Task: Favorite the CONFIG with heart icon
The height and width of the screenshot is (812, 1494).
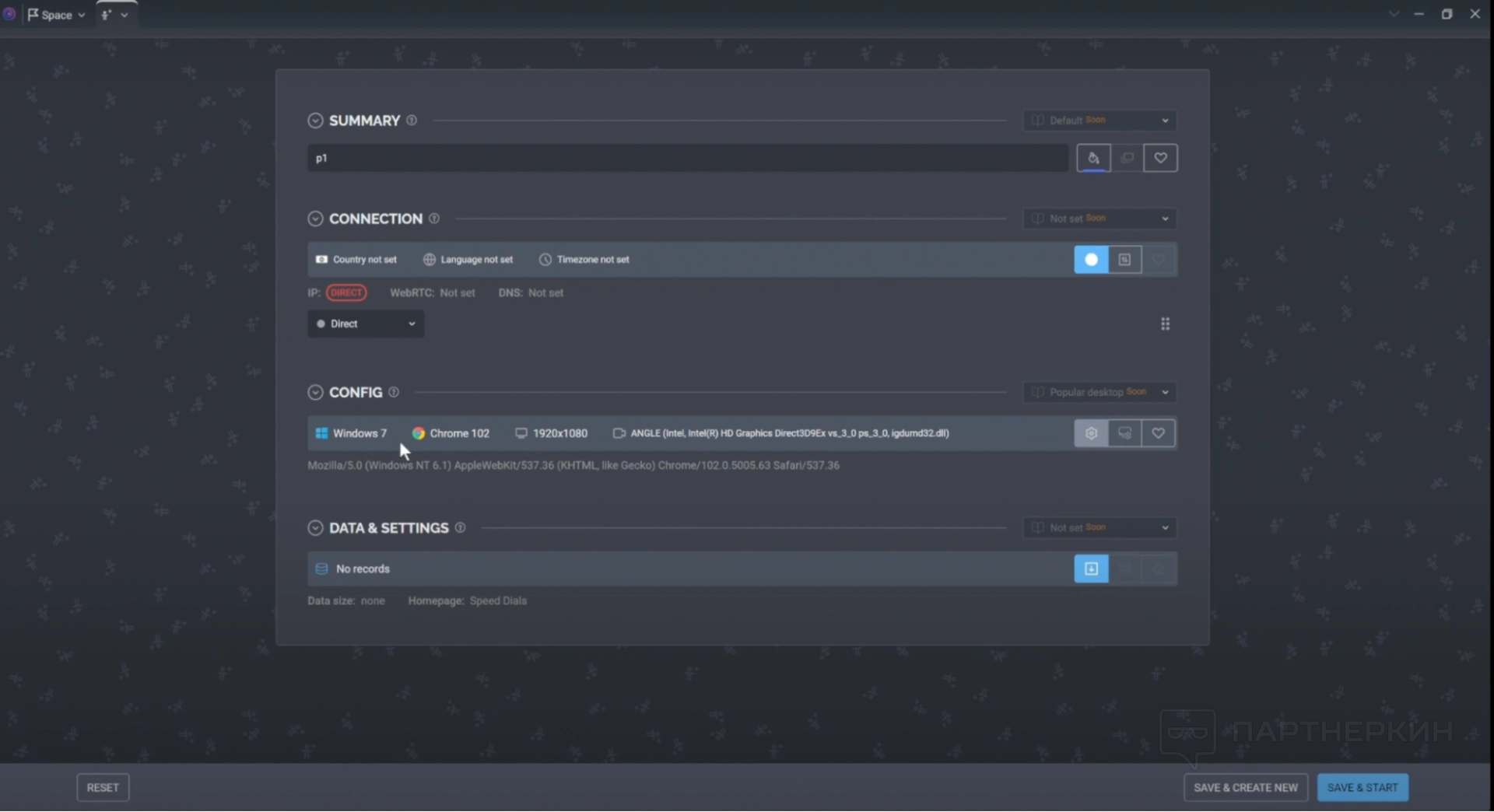Action: [1159, 434]
